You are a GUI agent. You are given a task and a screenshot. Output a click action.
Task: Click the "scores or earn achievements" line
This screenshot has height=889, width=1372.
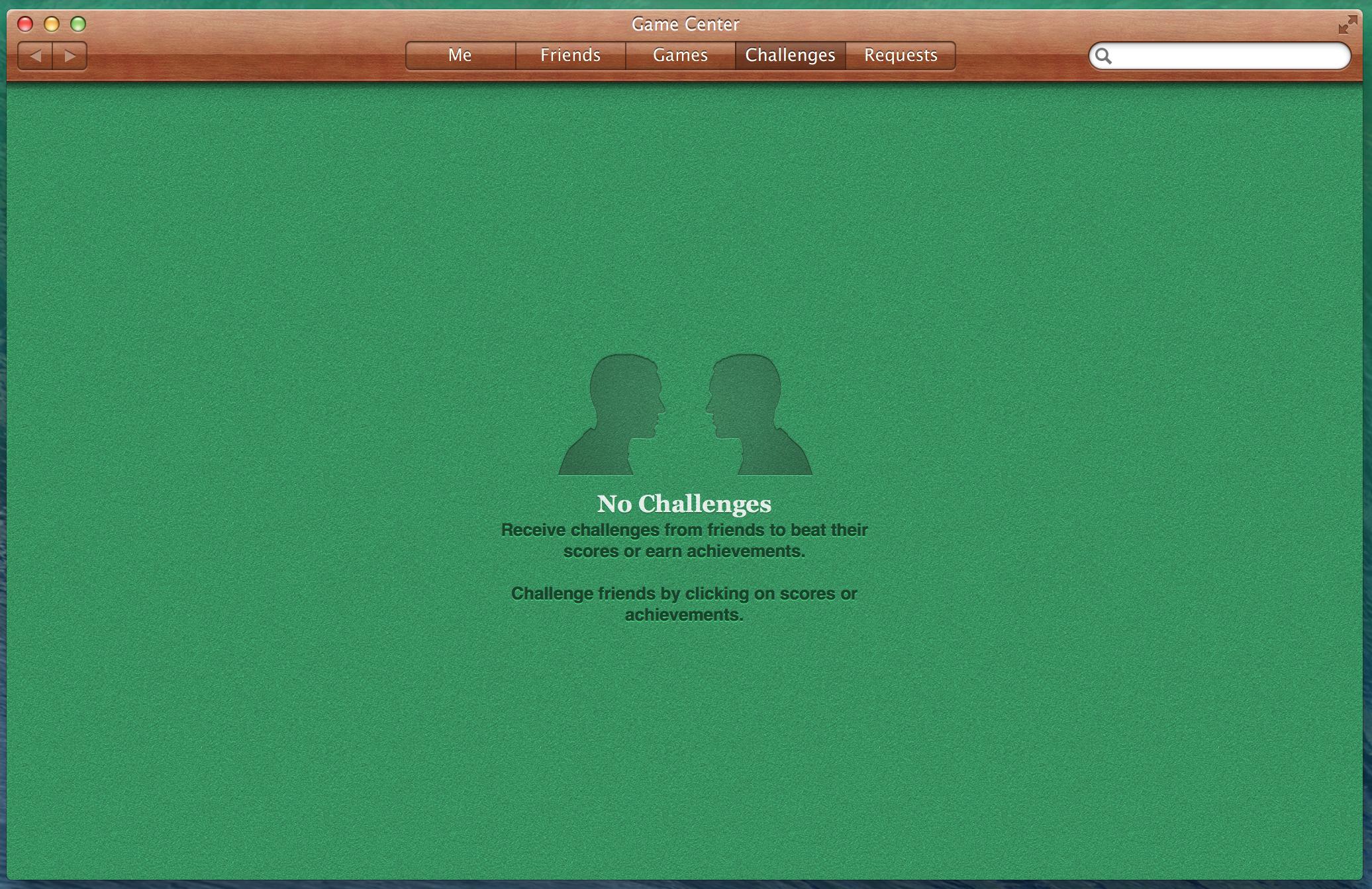pos(684,551)
